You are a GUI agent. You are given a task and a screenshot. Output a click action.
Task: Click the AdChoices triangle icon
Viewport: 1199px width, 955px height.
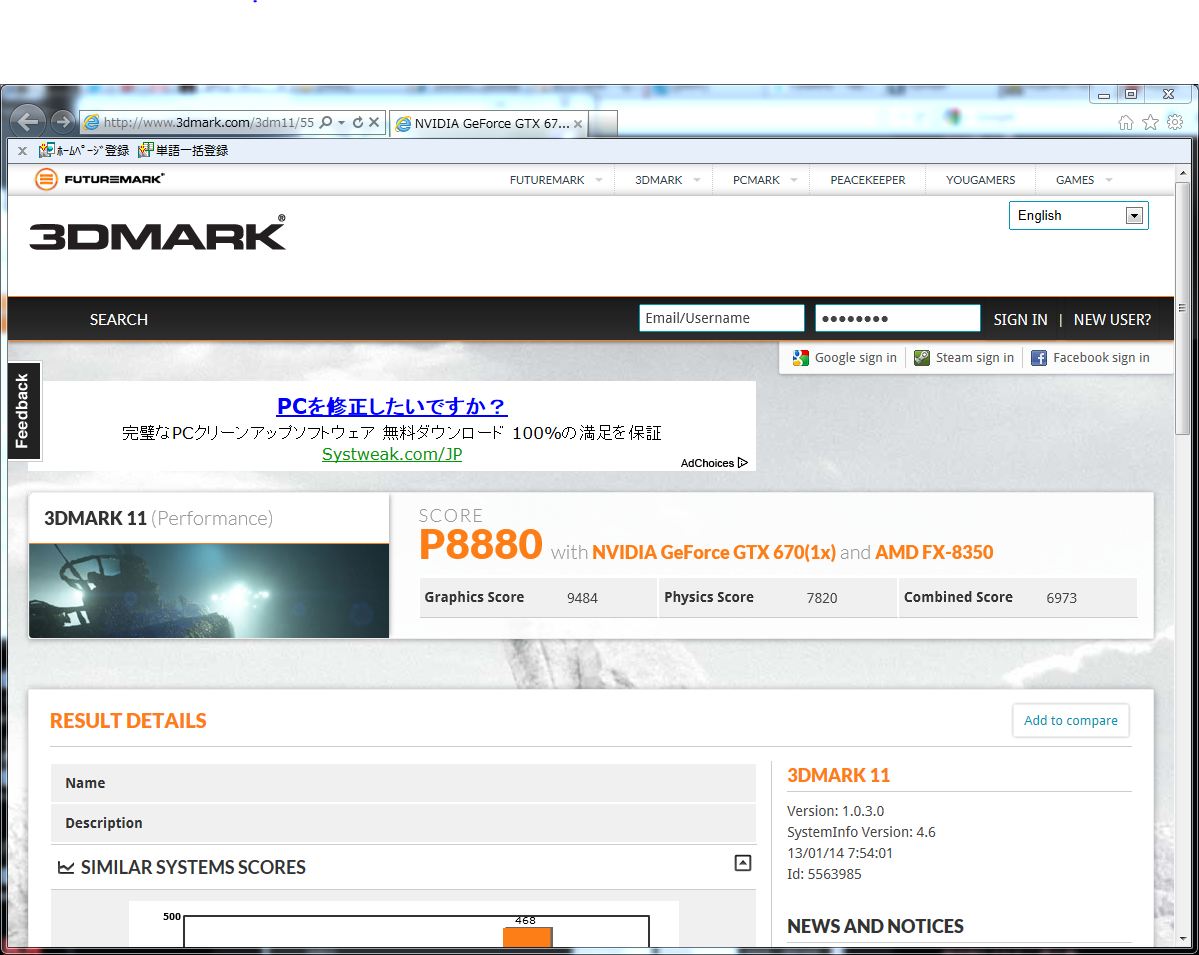pos(742,463)
